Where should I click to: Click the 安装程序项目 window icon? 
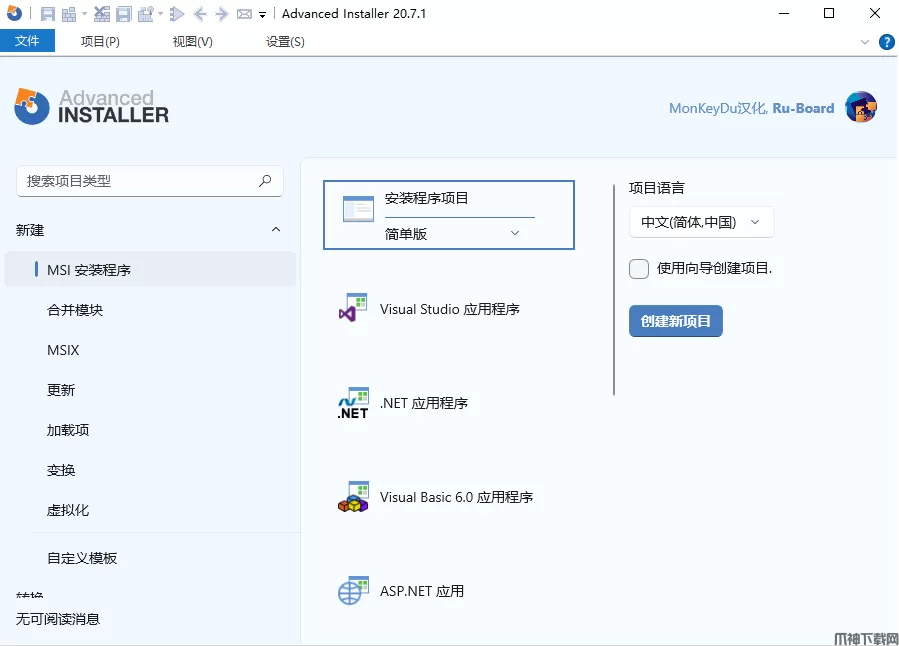point(358,209)
